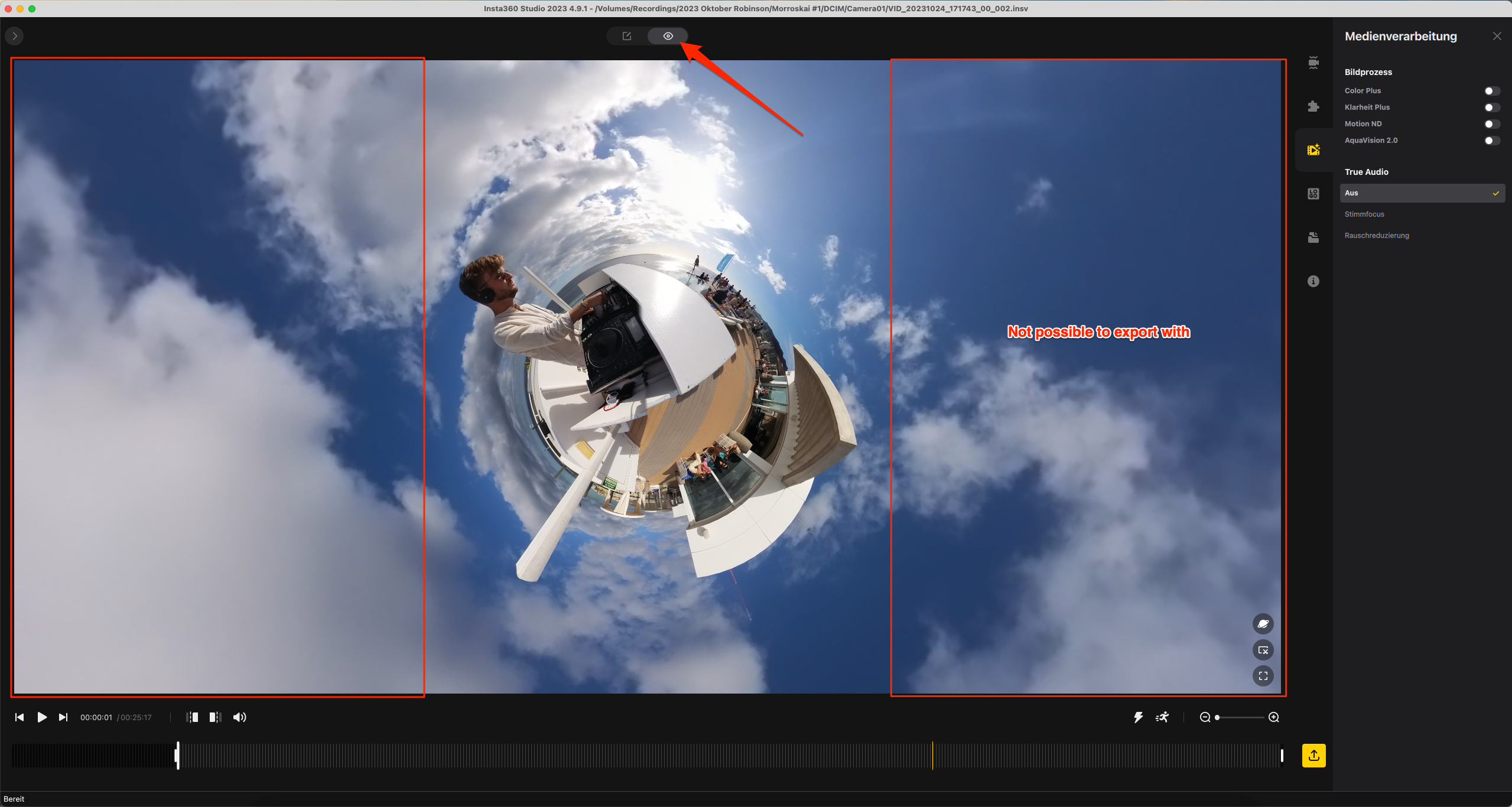
Task: Click the lightning bolt icon
Action: coord(1138,717)
